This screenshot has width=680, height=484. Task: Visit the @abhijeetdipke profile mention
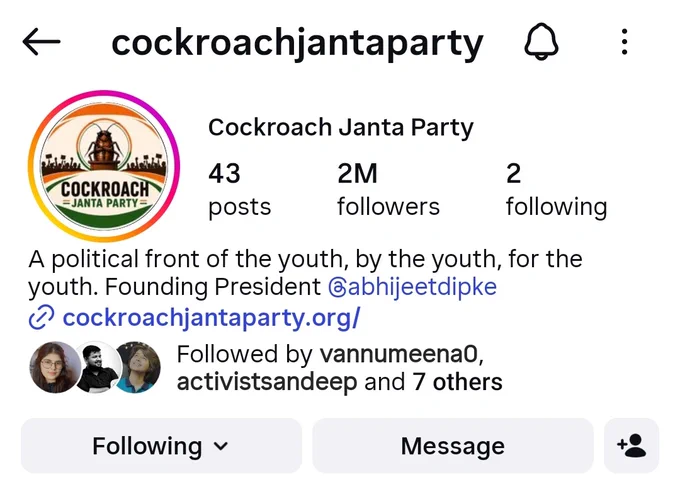[412, 287]
